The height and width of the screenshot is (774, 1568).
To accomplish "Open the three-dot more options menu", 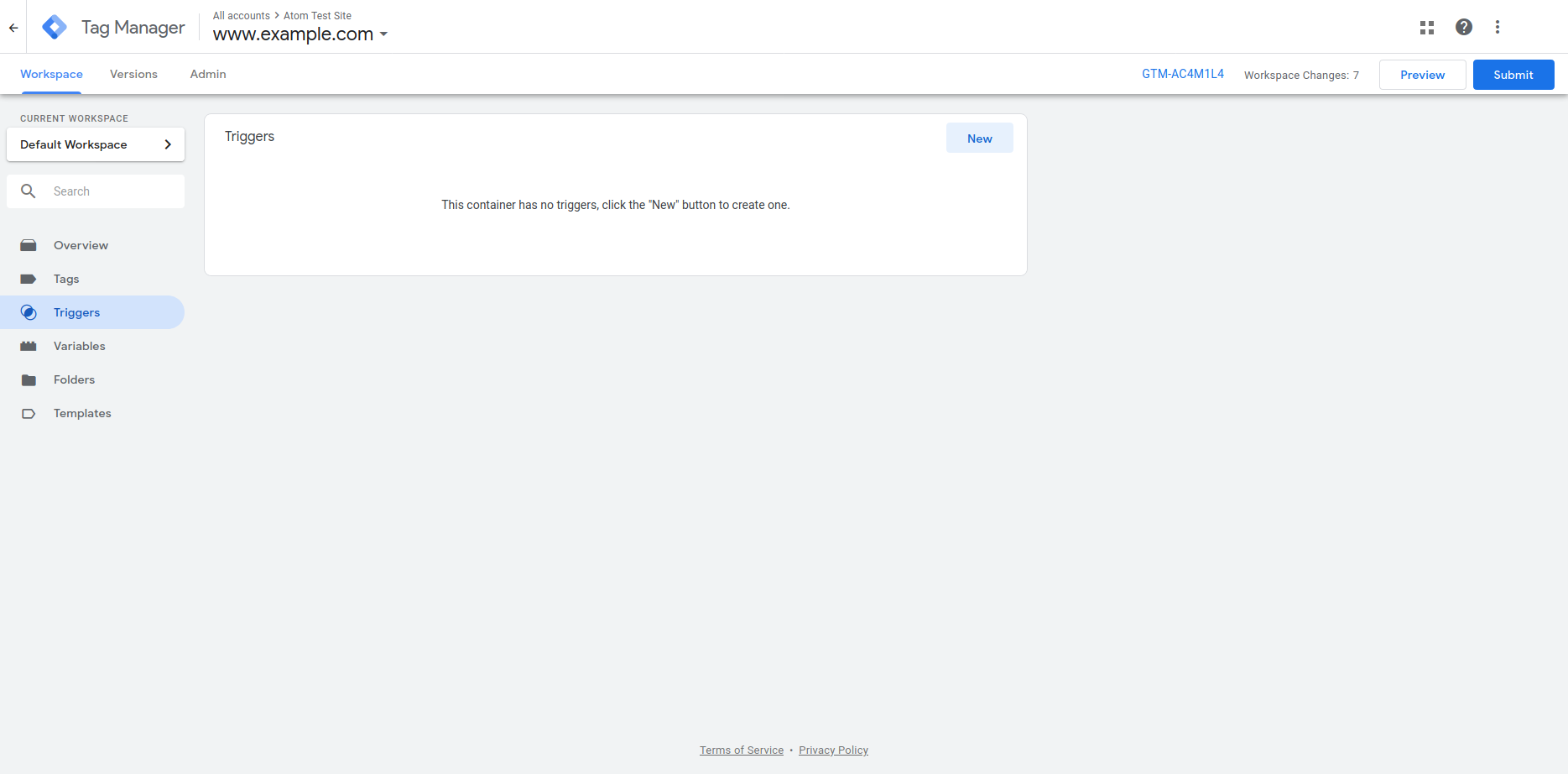I will [1497, 27].
